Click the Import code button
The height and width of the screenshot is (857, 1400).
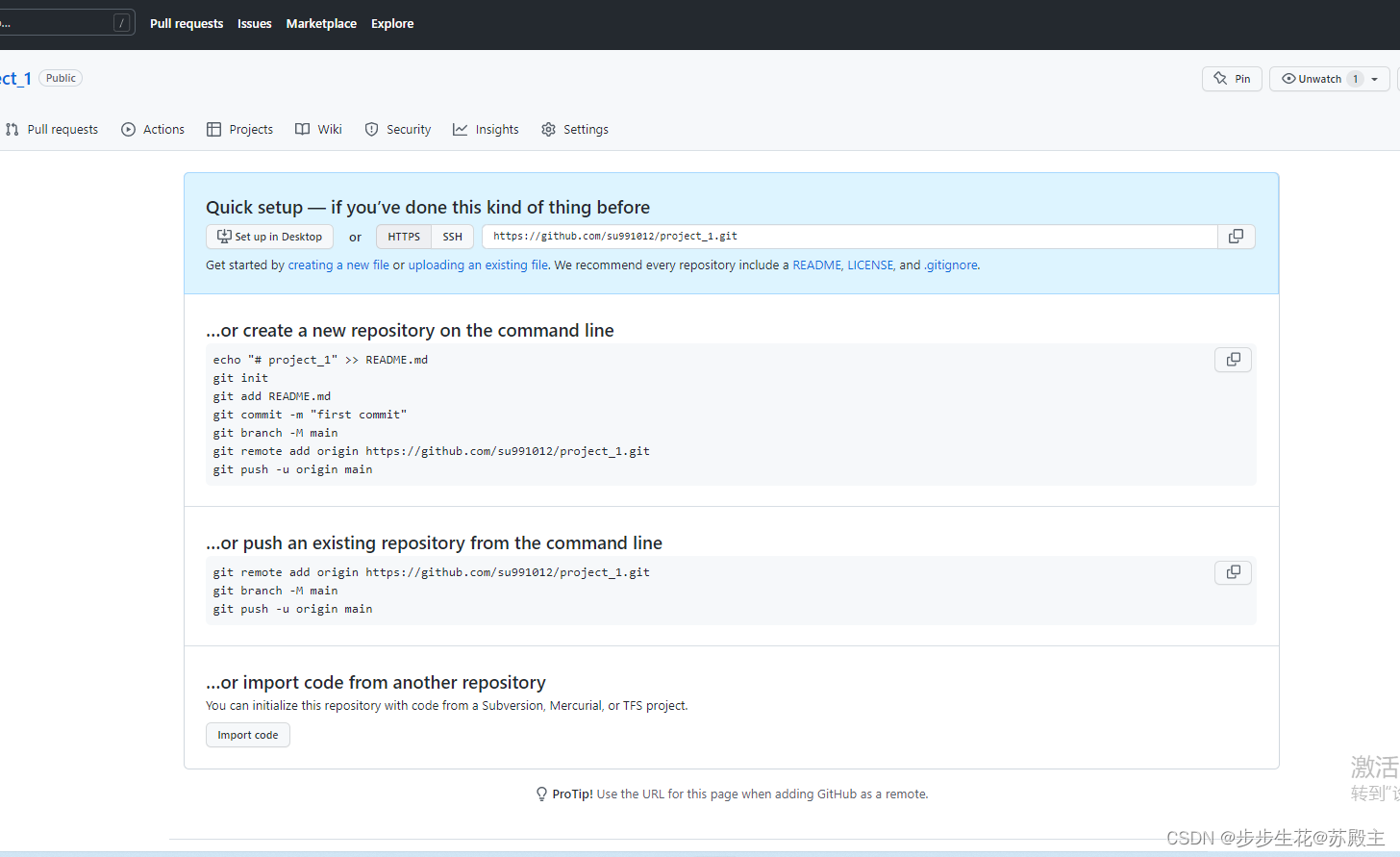248,735
